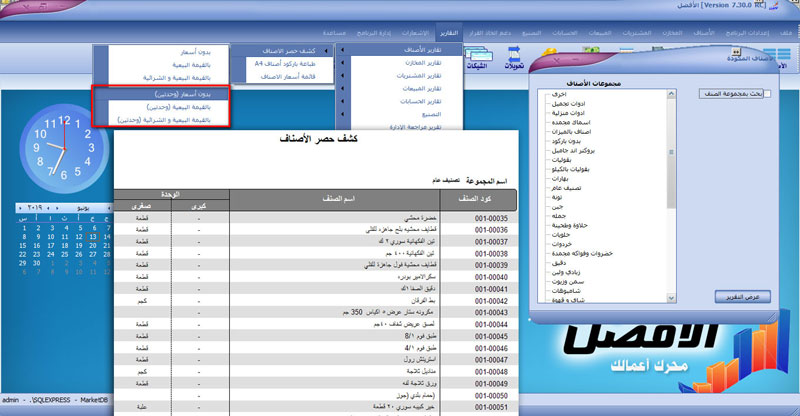Open the إدارة البرنامج menu
The image size is (800, 416).
(373, 33)
